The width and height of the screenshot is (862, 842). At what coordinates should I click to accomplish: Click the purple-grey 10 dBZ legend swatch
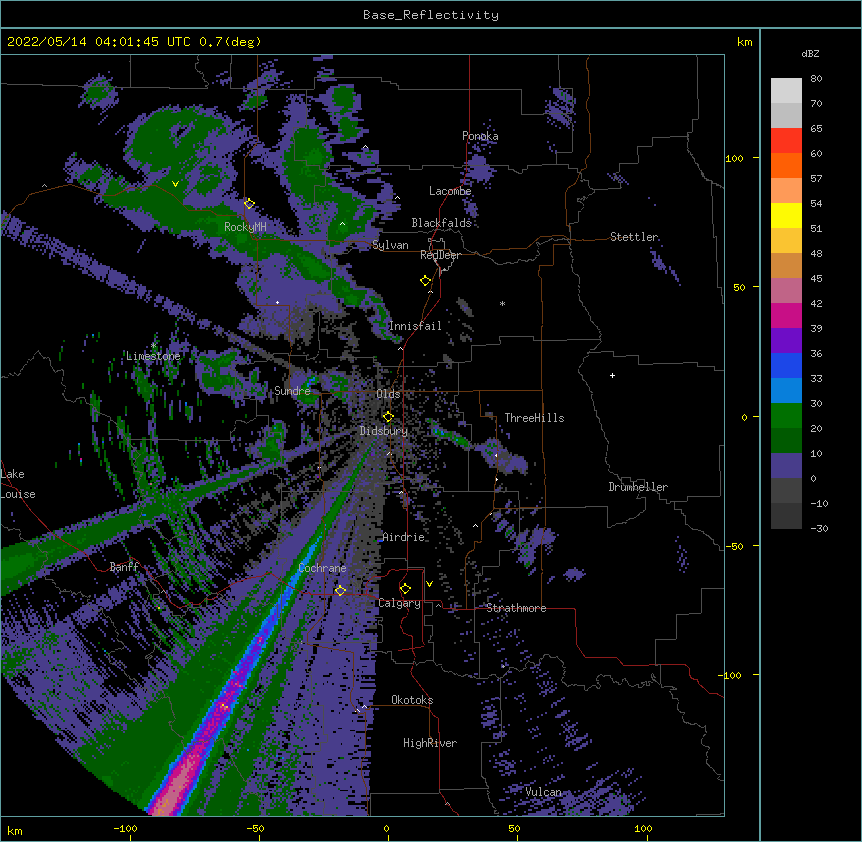786,466
